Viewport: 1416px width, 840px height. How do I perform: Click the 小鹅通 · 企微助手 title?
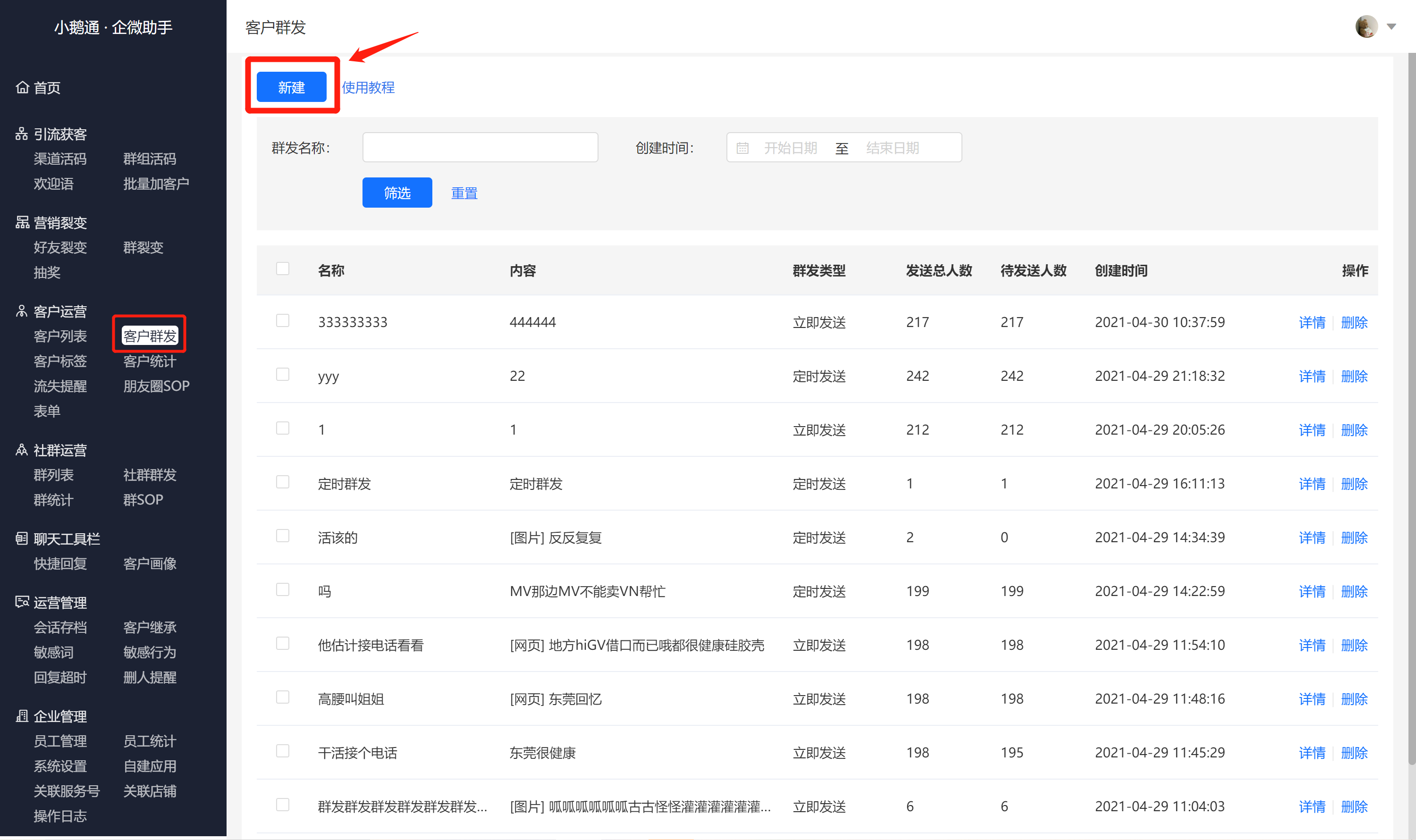(x=113, y=26)
